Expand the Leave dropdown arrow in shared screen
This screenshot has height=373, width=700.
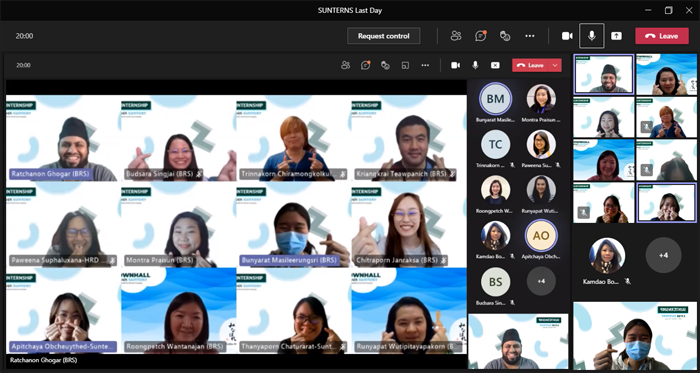555,65
